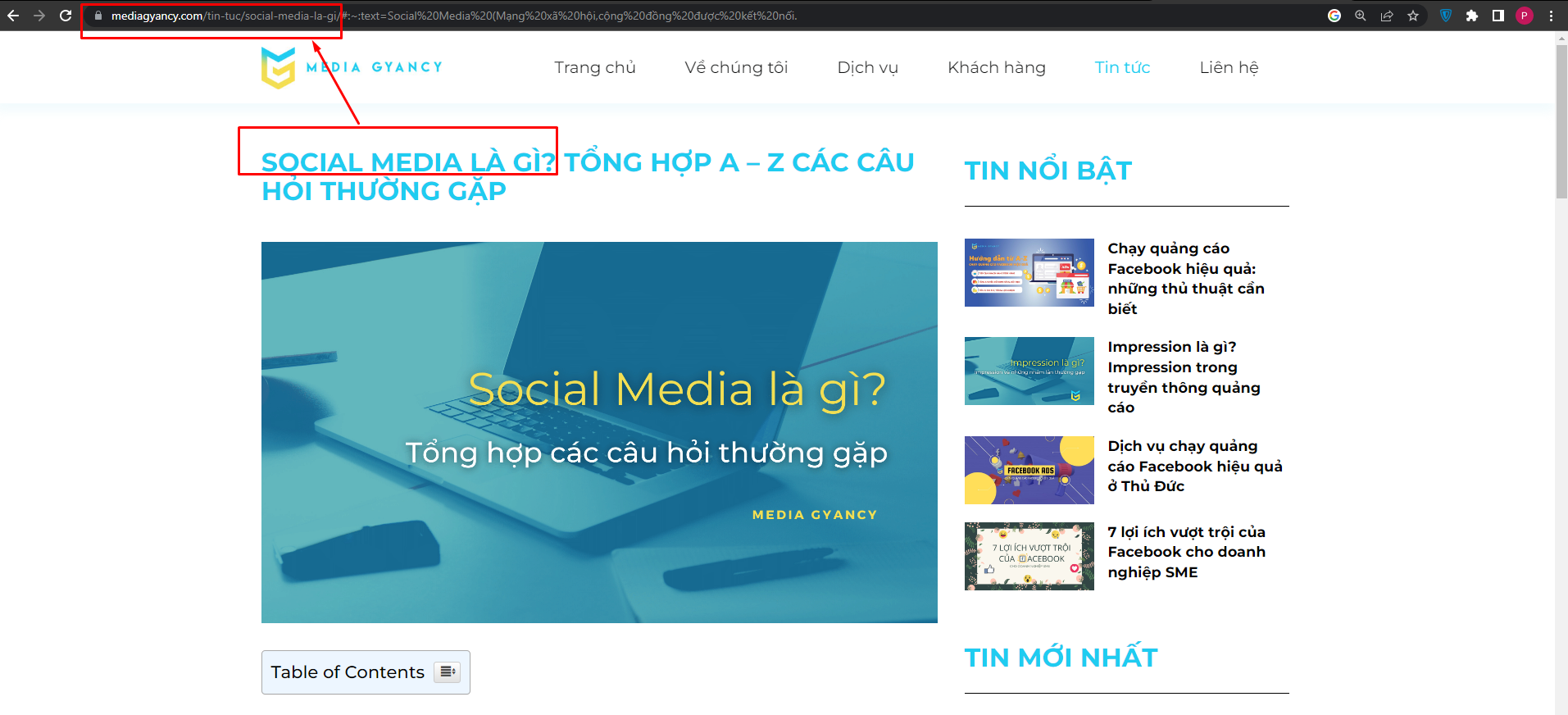Click the Chạy quảng cáo Facebook thumbnail
The image size is (1568, 715).
(x=1029, y=272)
